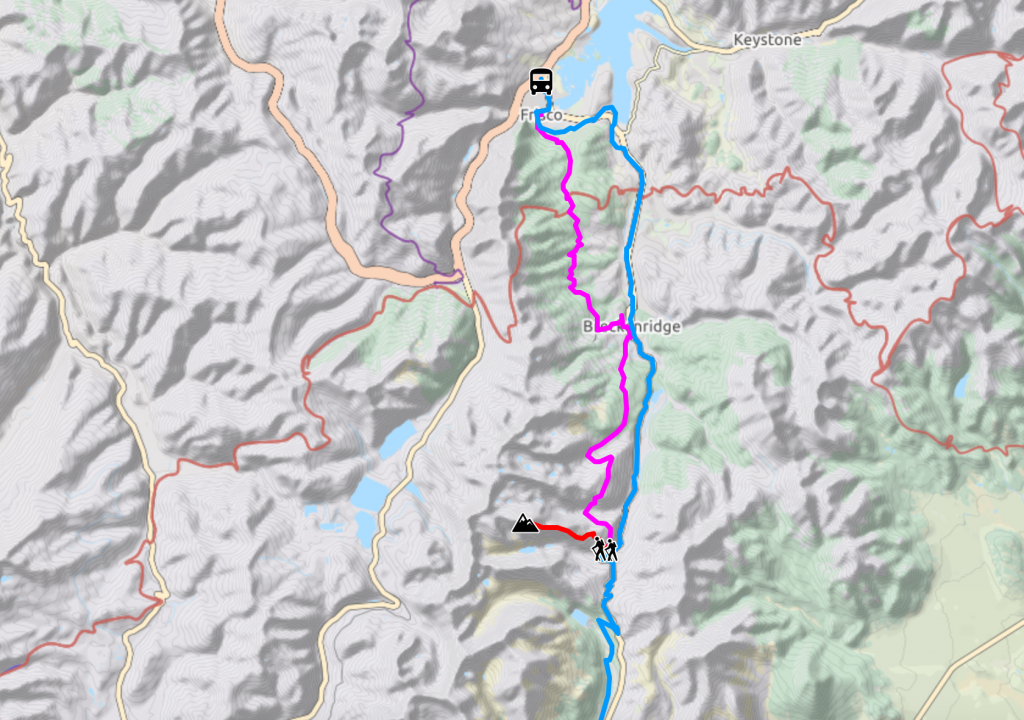This screenshot has width=1024, height=720.
Task: Select the Breckenridge town label
Action: (632, 326)
